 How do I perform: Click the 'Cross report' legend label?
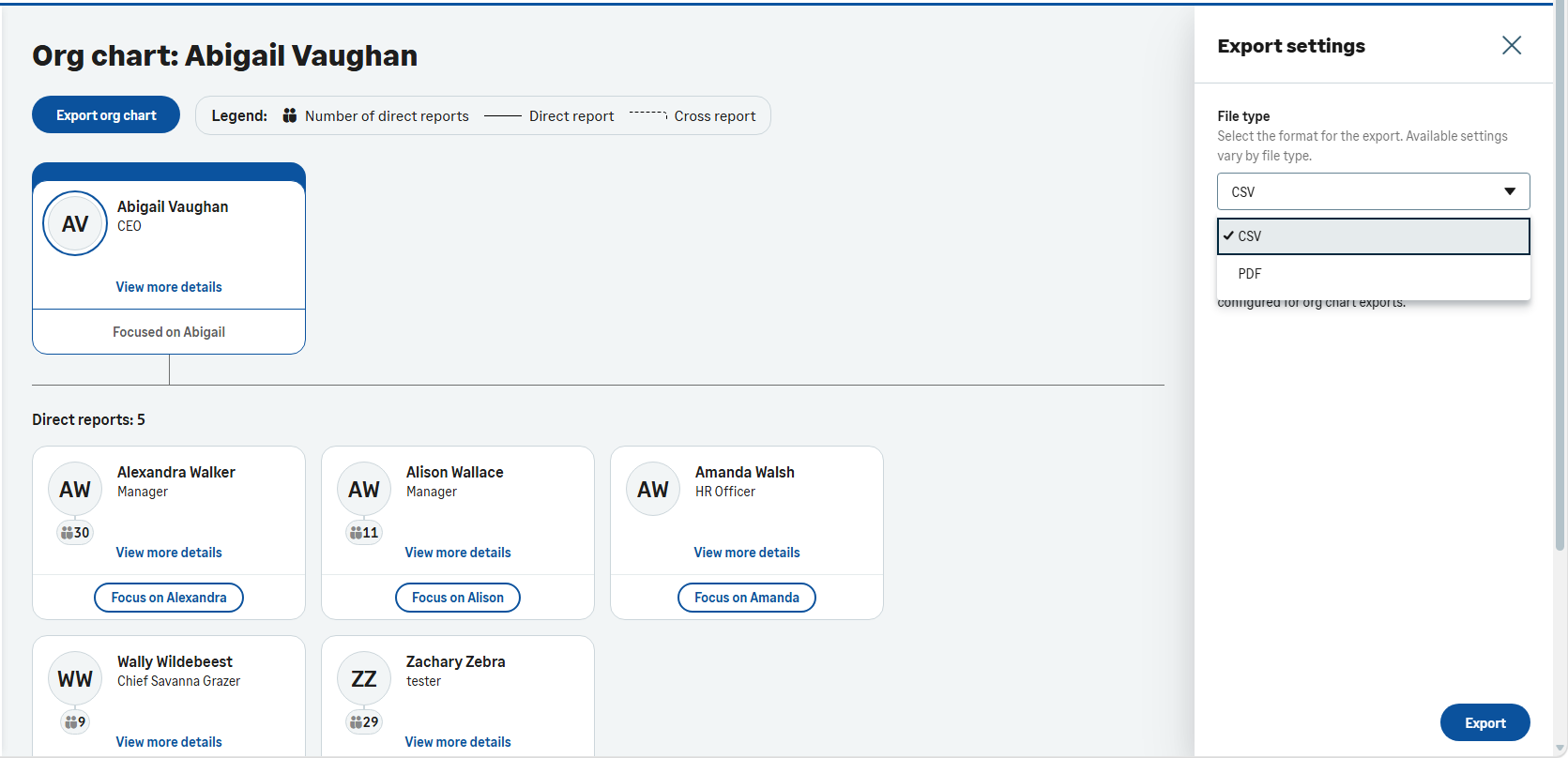pyautogui.click(x=715, y=115)
